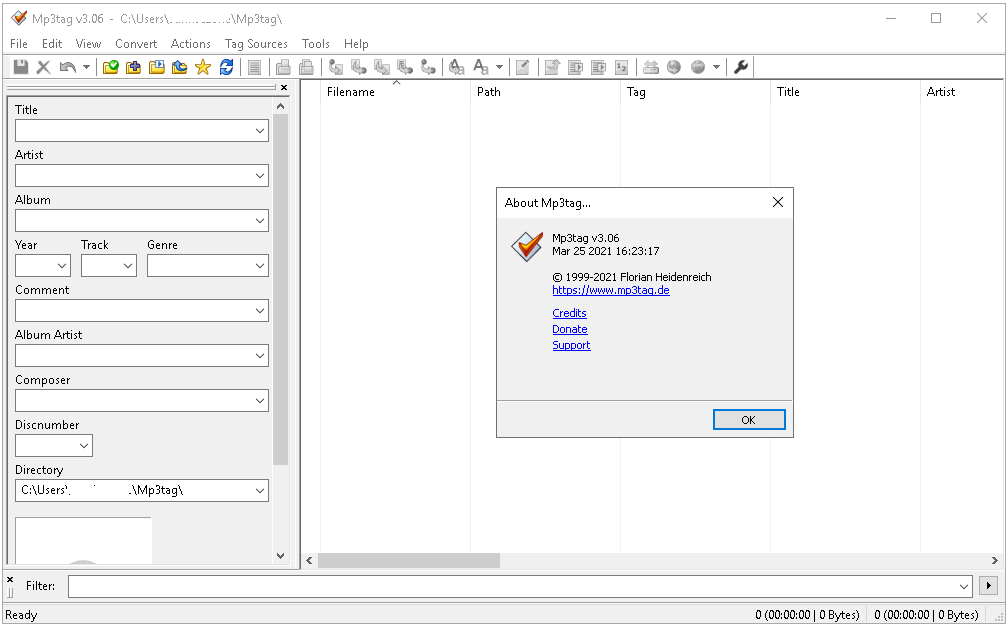Screen dimensions: 1007x625
Task: Sort by the Filename column header
Action: click(396, 92)
